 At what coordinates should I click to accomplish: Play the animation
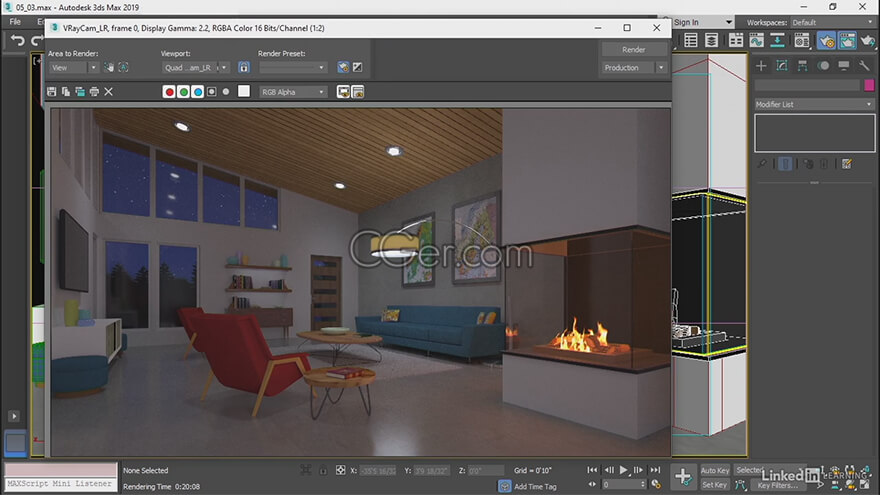point(624,470)
